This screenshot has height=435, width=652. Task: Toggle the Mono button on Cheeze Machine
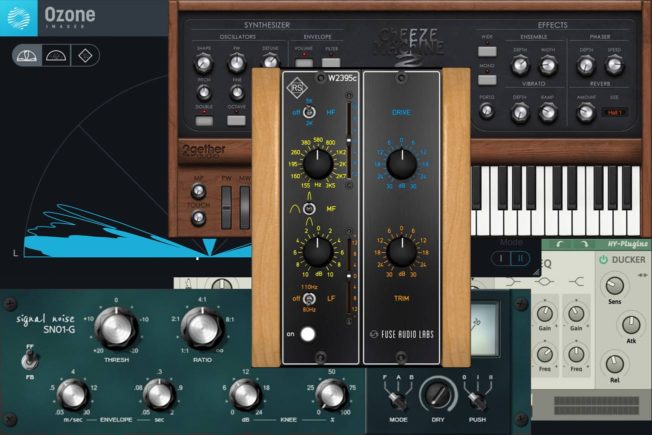[487, 80]
